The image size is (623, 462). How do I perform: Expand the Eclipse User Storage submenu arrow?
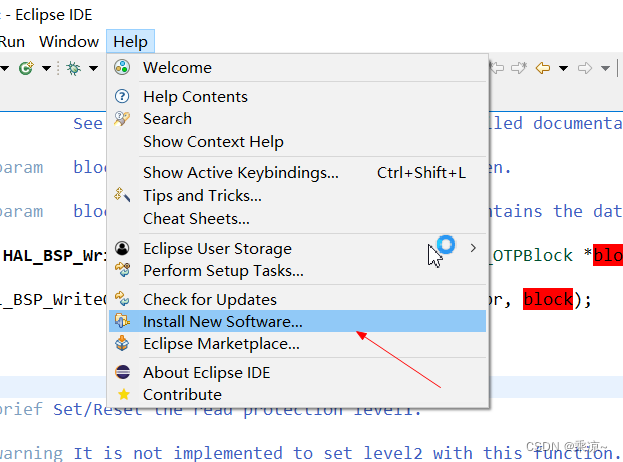coord(473,248)
